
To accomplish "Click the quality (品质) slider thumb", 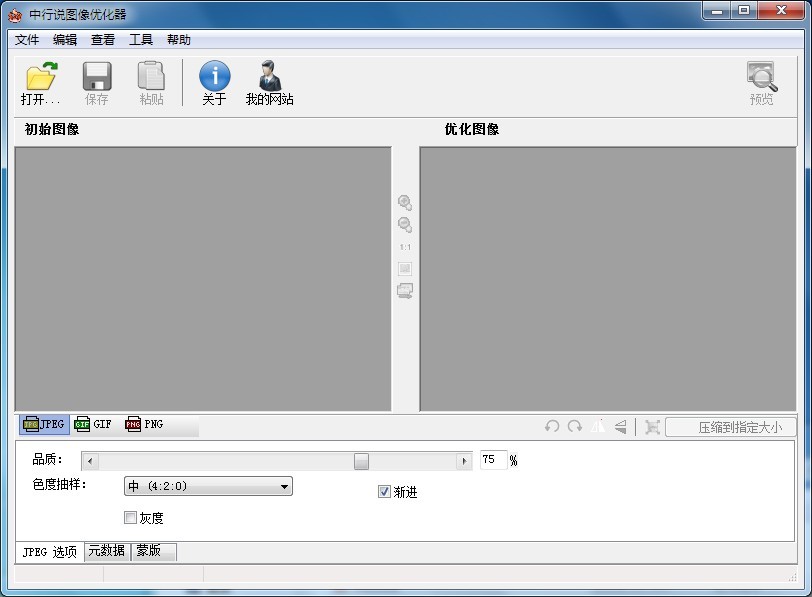I will click(x=361, y=461).
